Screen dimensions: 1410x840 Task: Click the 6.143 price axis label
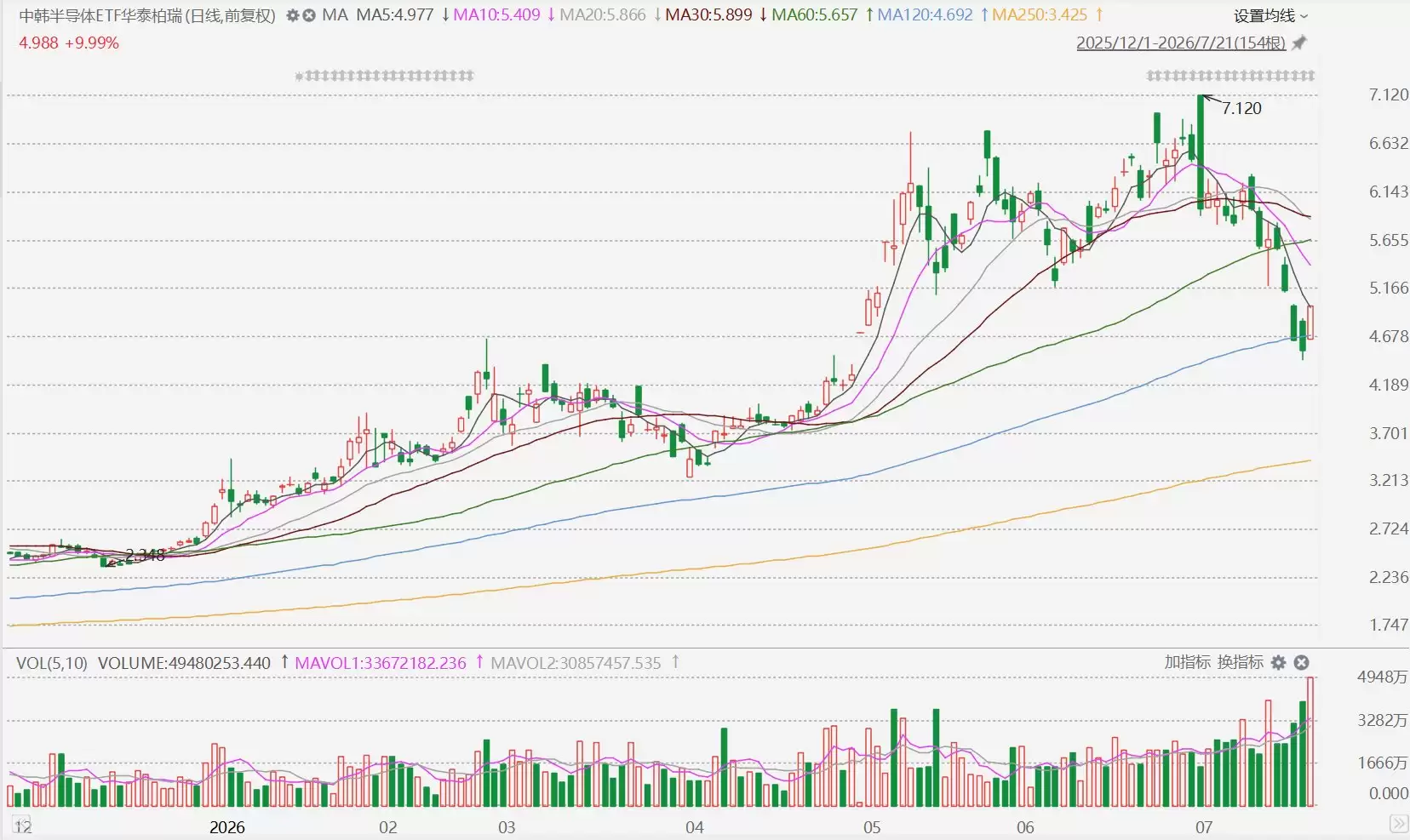tap(1388, 191)
